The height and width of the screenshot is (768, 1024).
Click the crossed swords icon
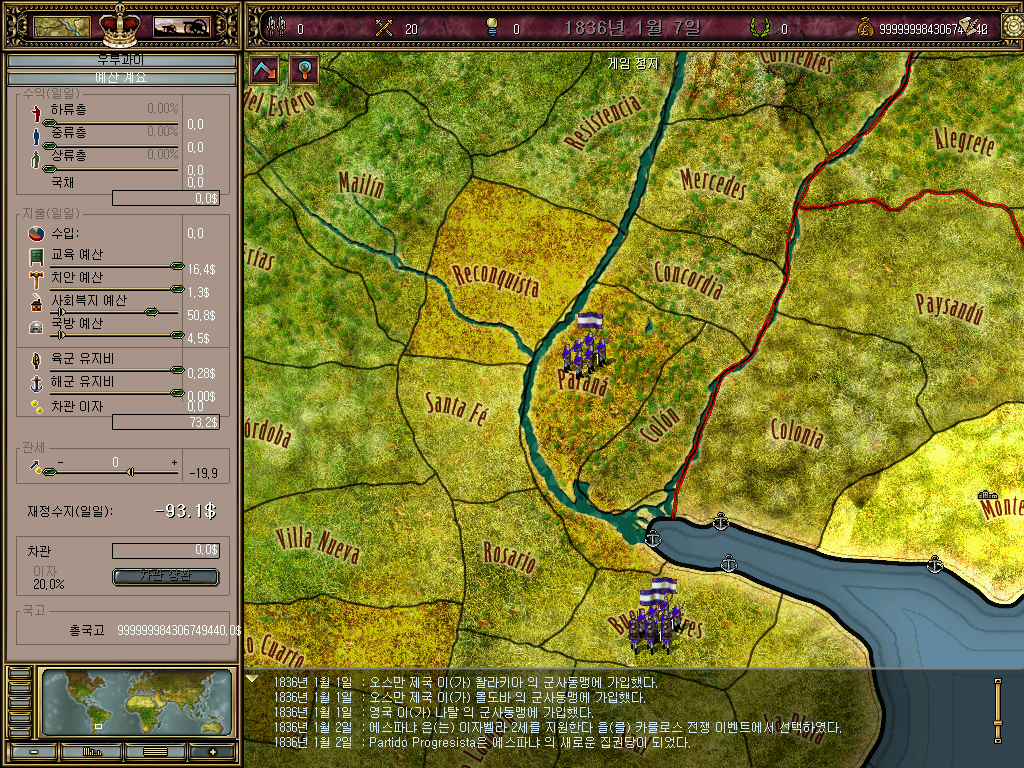coord(384,28)
